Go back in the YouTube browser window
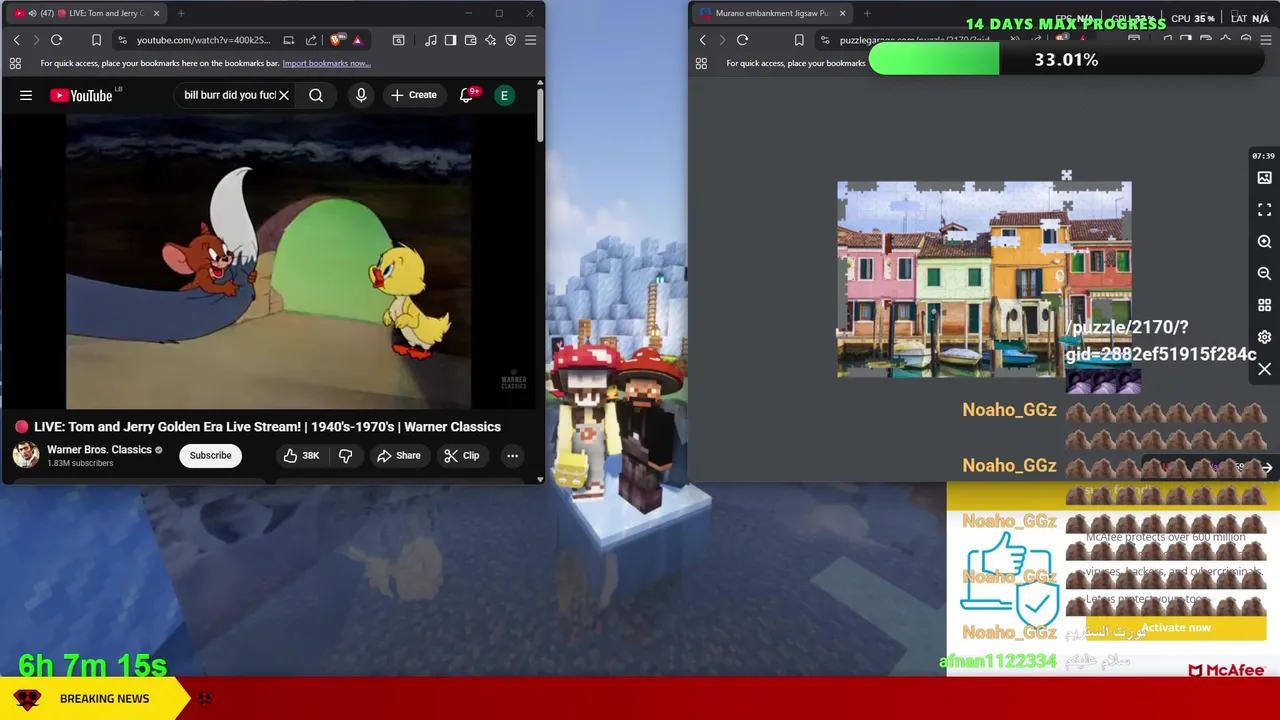This screenshot has width=1280, height=720. pos(16,40)
